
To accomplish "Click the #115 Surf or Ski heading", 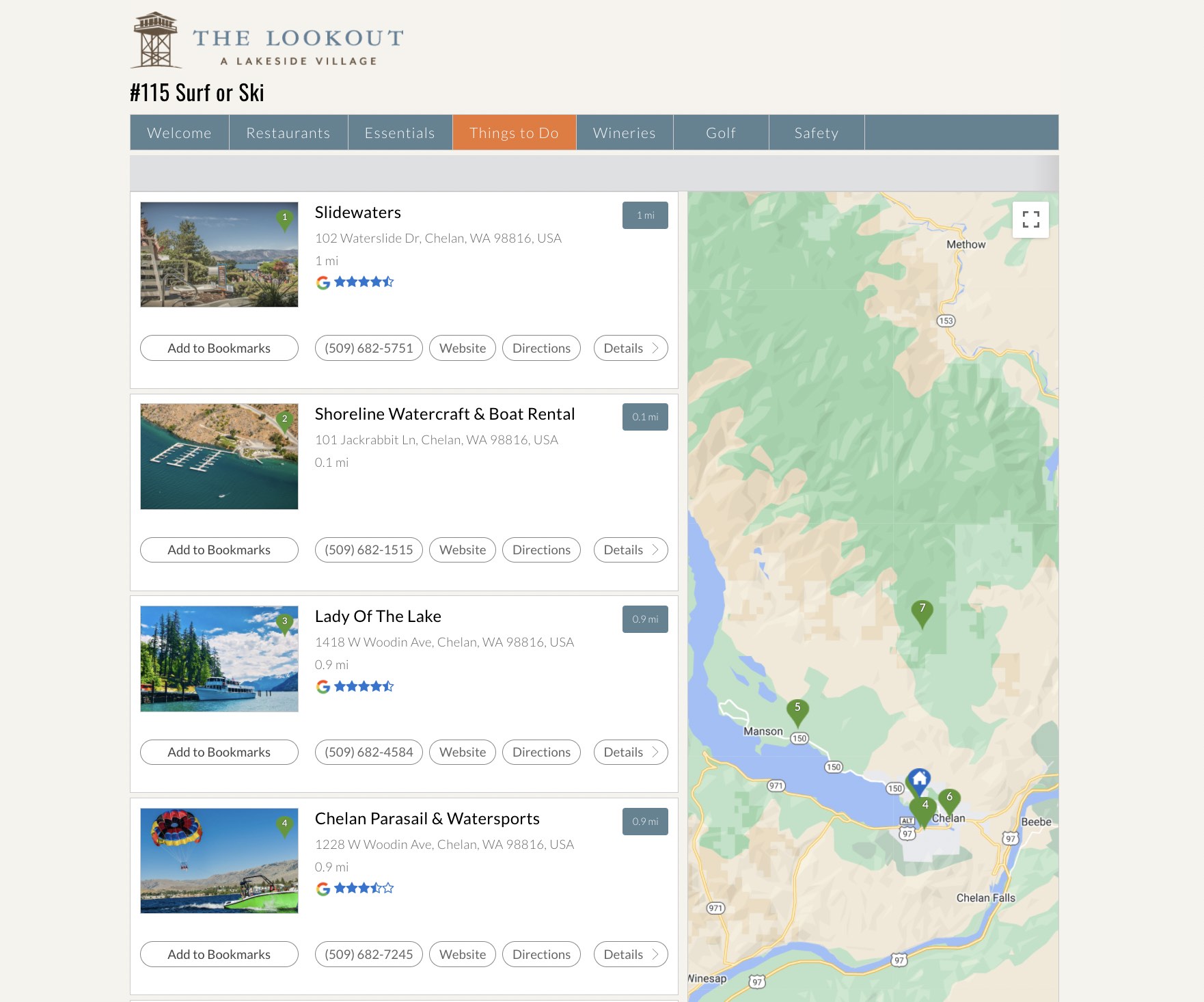I will click(x=197, y=92).
